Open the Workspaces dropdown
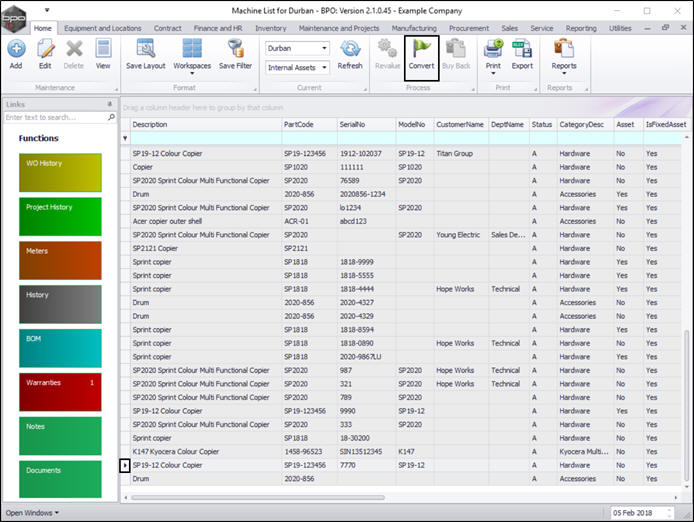Screen dimensions: 694x522 point(192,66)
